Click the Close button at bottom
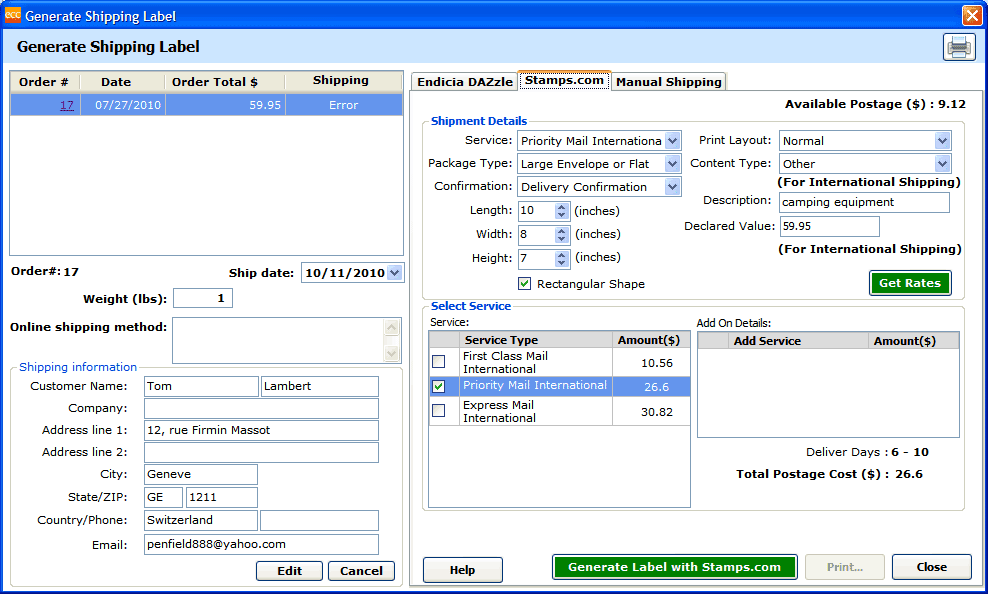 tap(931, 567)
